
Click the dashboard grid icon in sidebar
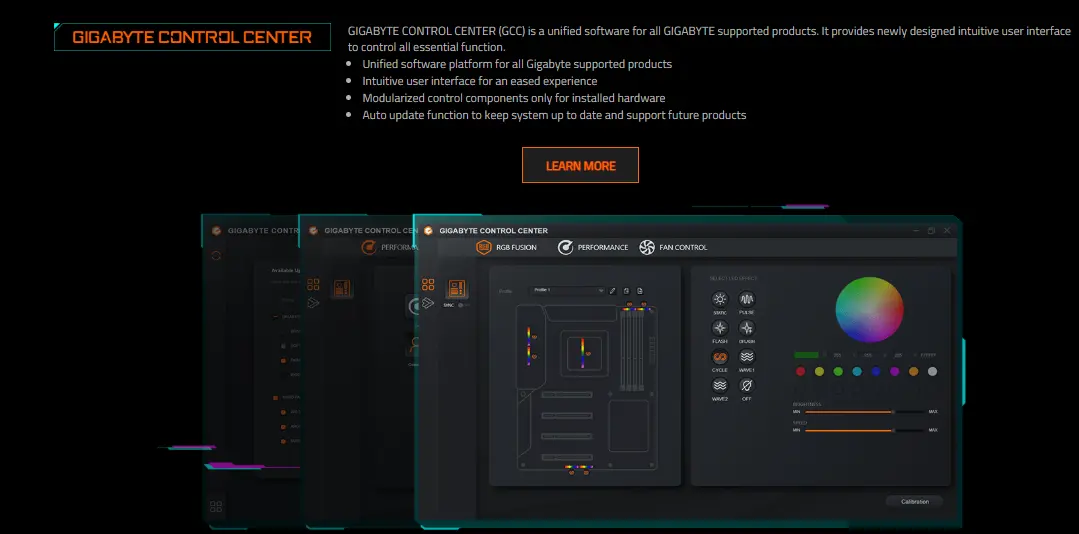pyautogui.click(x=428, y=285)
